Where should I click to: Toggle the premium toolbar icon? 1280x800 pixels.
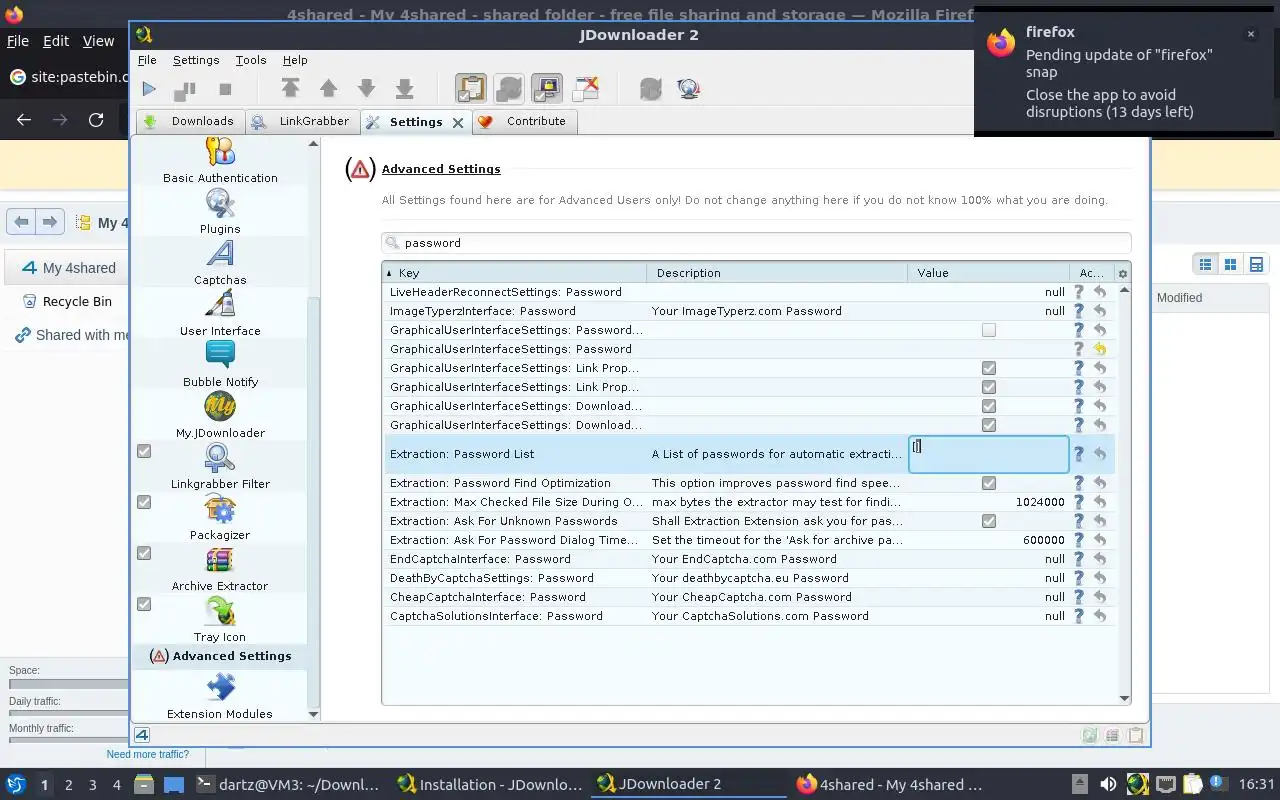[546, 89]
